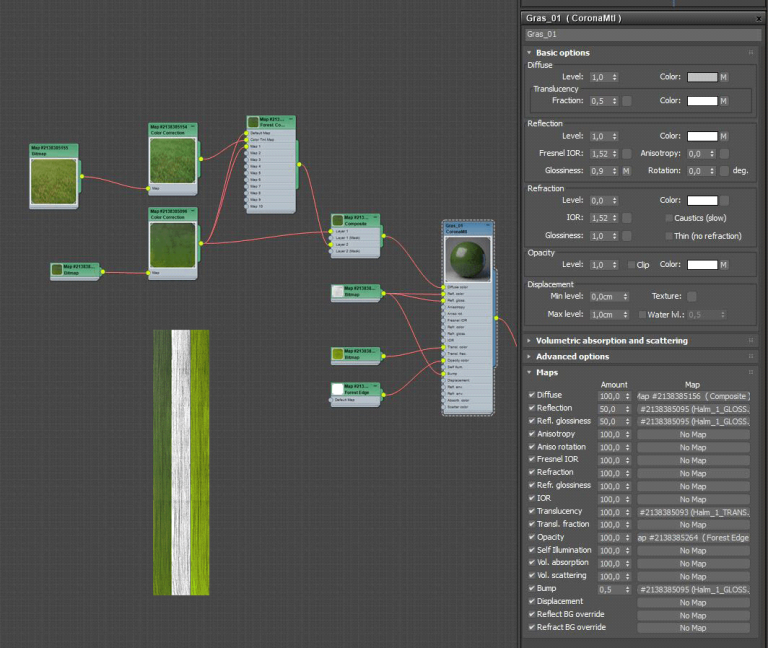
Task: Click the large grass Bitmap node at far left
Action: click(x=54, y=180)
